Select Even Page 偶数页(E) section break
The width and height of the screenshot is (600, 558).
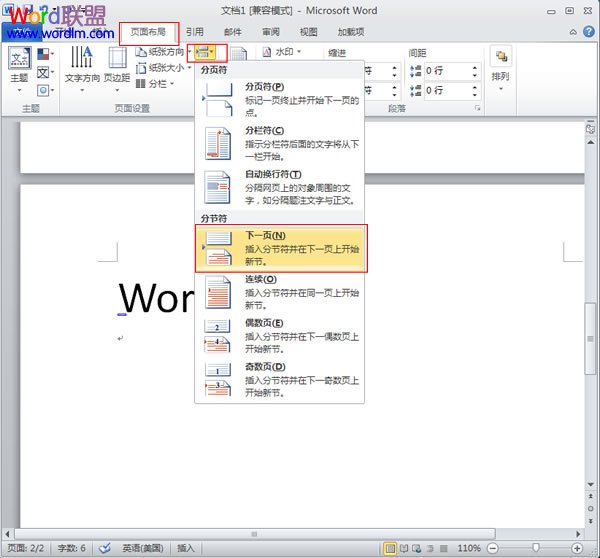pos(280,336)
